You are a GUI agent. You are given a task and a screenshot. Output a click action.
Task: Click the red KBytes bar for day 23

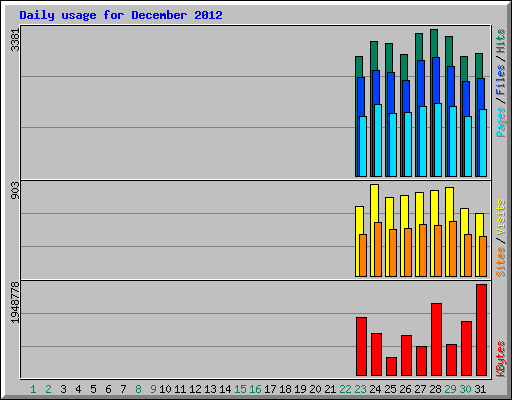pyautogui.click(x=361, y=347)
